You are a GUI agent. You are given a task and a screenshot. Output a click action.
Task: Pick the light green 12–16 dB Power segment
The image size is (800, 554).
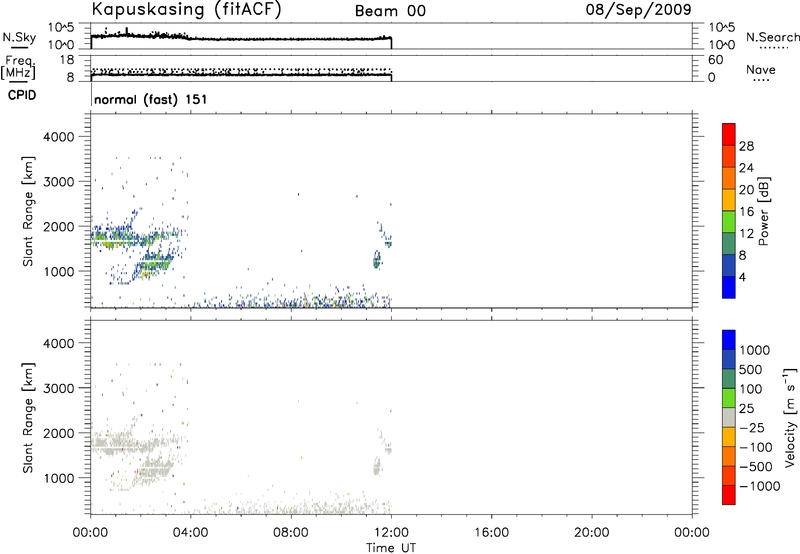click(729, 221)
